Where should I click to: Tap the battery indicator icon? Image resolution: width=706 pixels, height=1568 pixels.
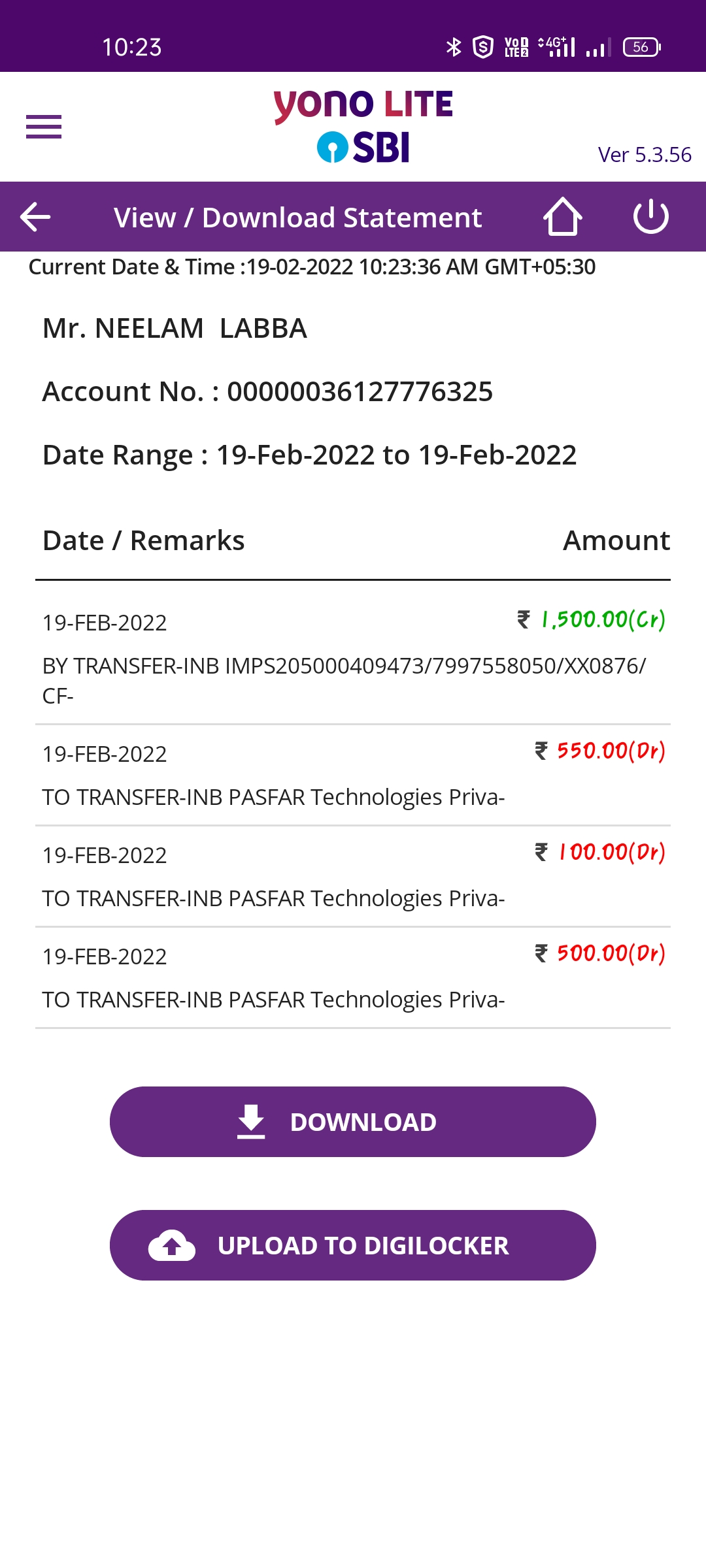coord(641,47)
